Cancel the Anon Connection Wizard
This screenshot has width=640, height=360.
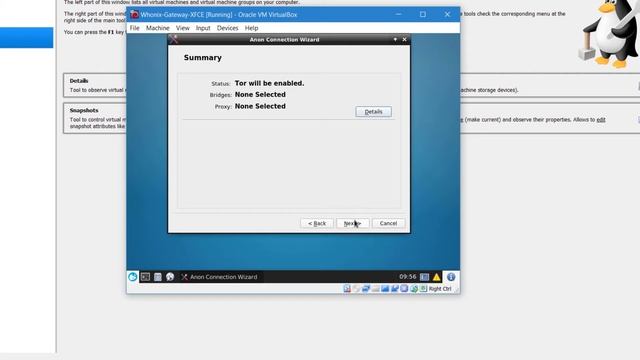point(388,223)
